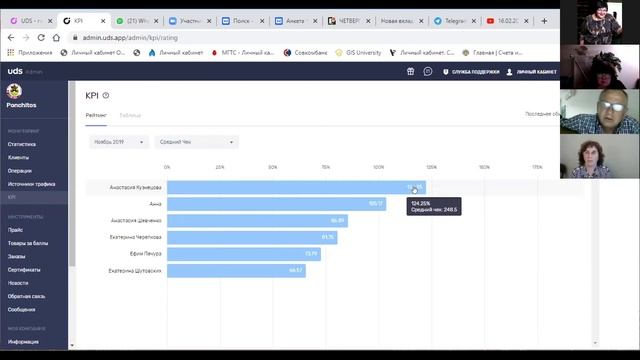
Task: Open Операции in the sidebar
Action: (x=20, y=171)
